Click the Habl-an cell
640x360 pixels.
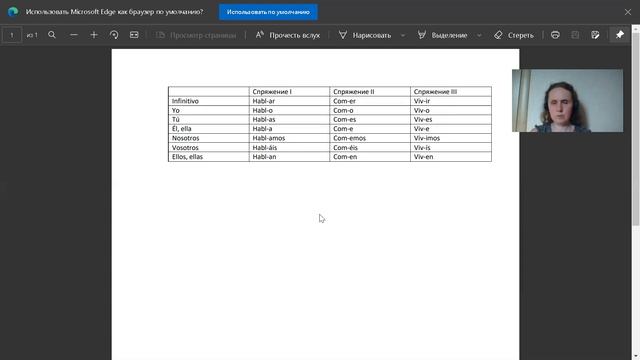pyautogui.click(x=289, y=157)
